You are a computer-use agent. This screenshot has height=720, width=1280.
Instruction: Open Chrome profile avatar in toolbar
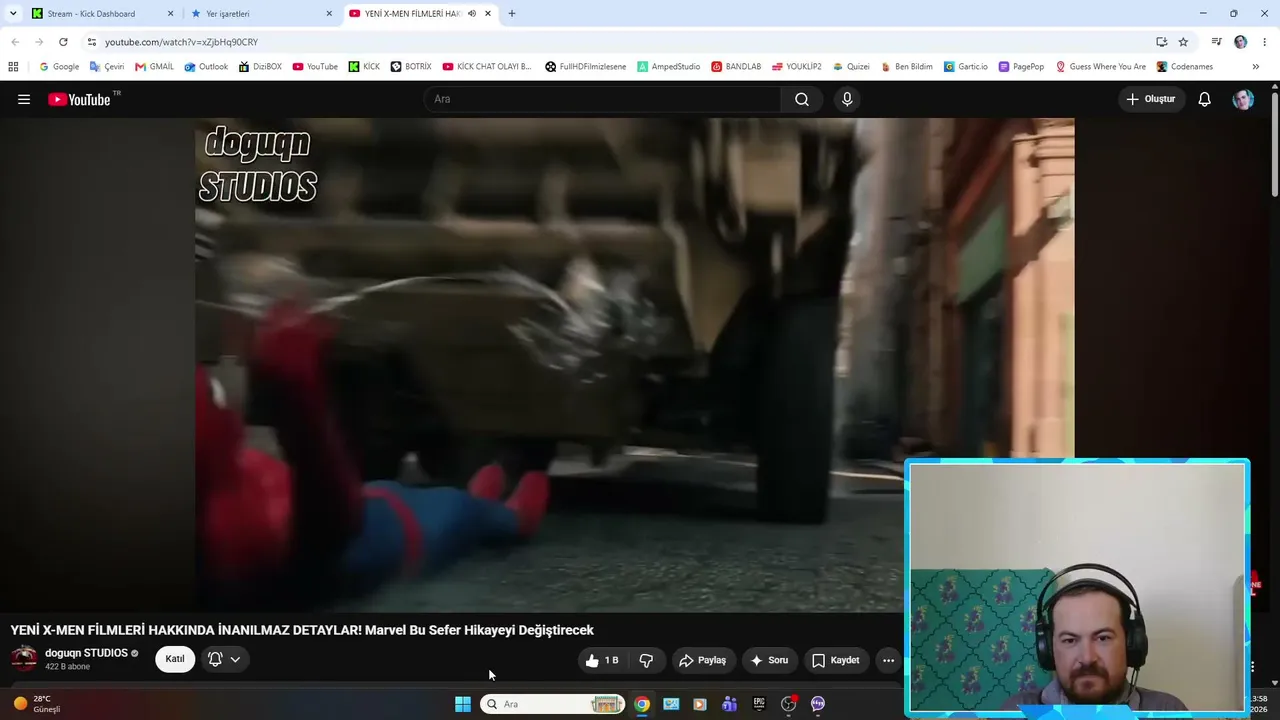pyautogui.click(x=1241, y=42)
